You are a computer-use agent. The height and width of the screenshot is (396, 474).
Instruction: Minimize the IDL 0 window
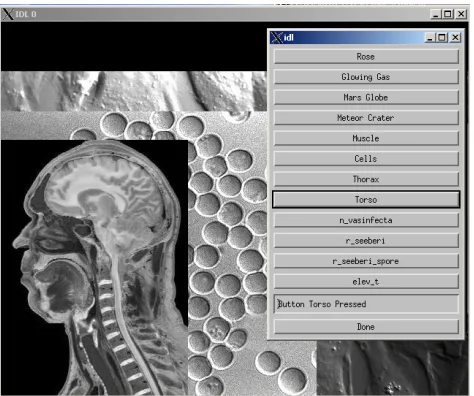[436, 14]
